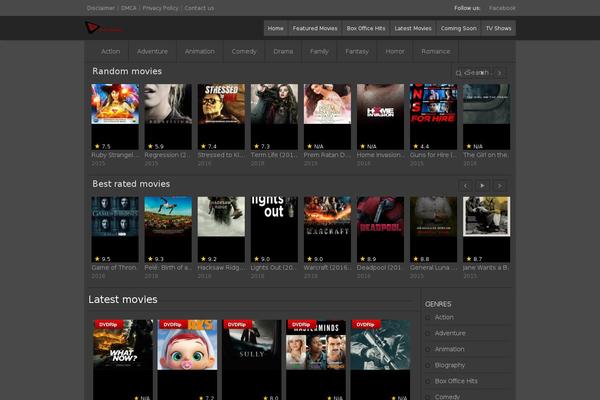Open Pelé: Birth of a Legend poster
Screen dimensions: 600x400
168,229
